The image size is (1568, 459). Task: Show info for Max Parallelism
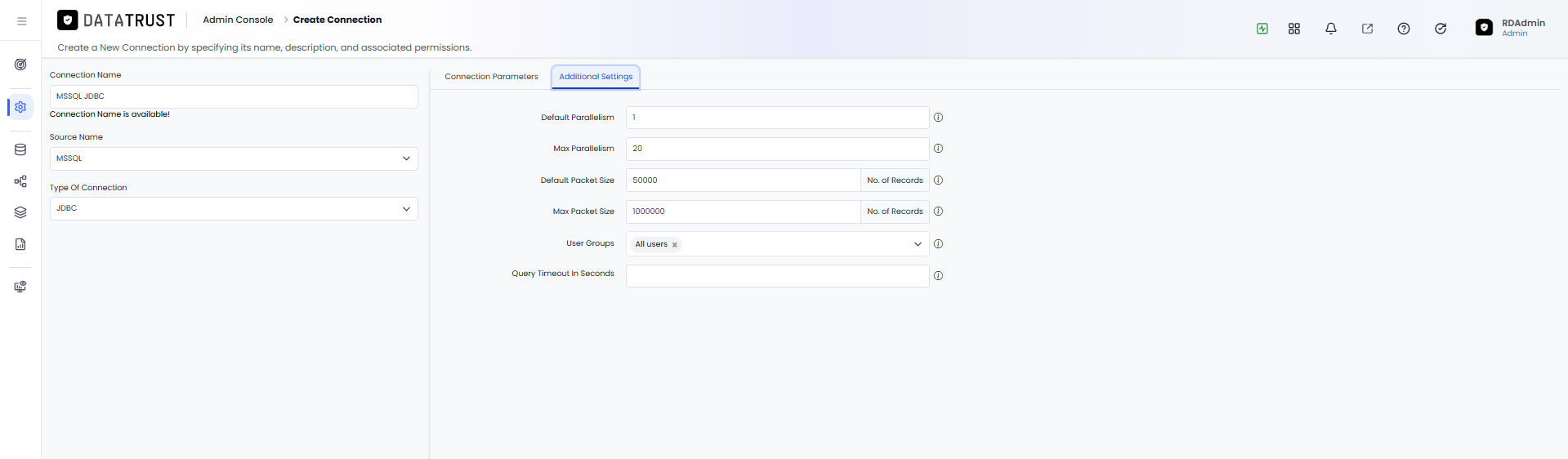tap(938, 149)
